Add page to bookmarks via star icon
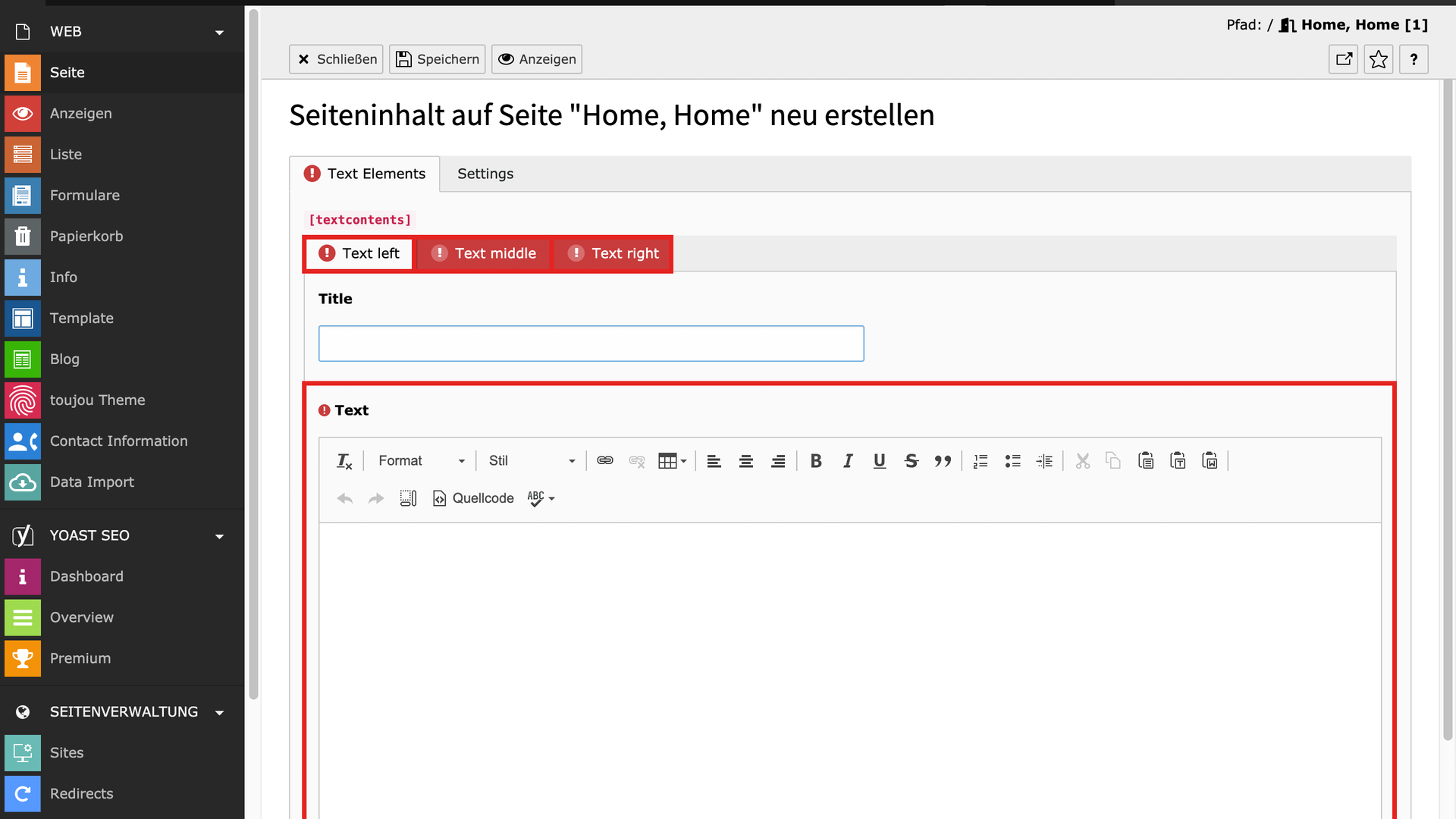Screen dimensions: 1456x819 click(x=1378, y=59)
